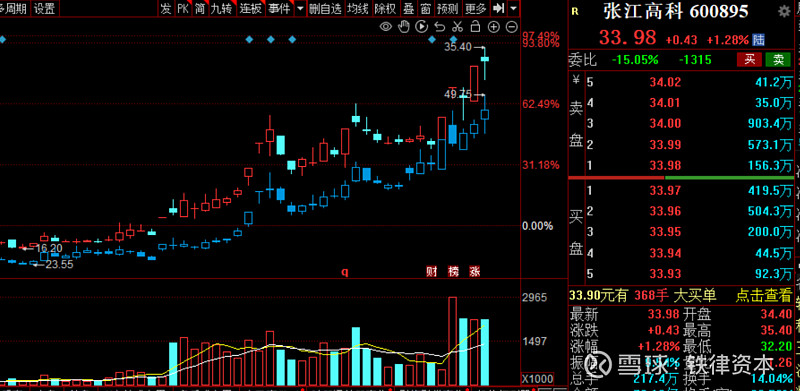This screenshot has width=800, height=391.
Task: Expand the 更多 toolbar menu
Action: point(476,8)
